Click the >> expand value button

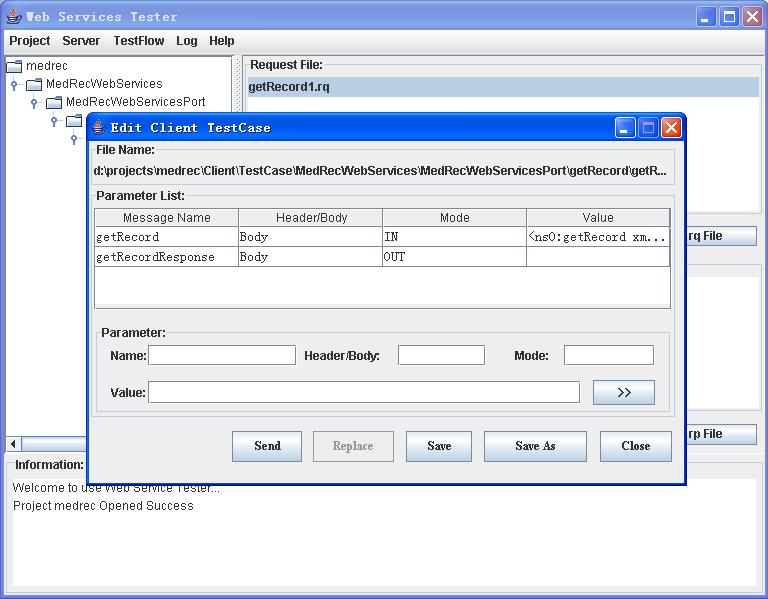tap(624, 392)
